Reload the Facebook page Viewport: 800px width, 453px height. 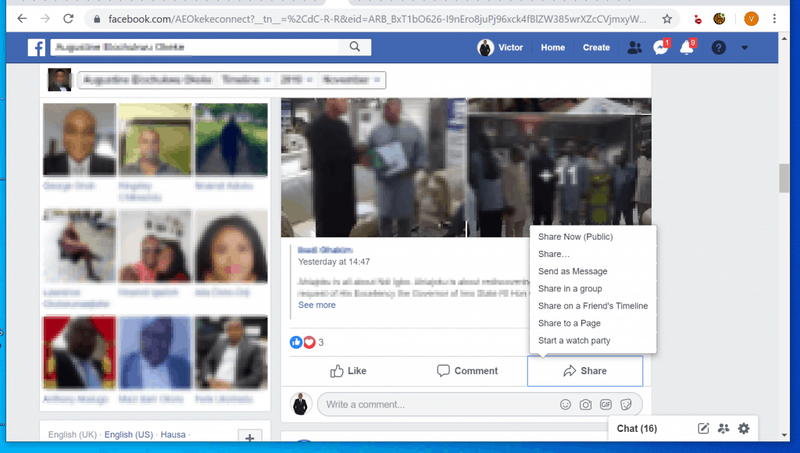pos(68,19)
